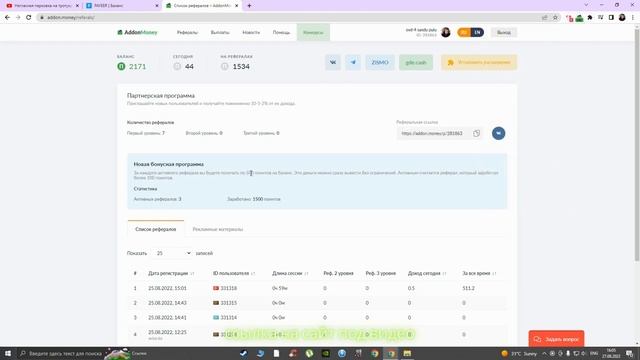Share referral link via round VK button

click(x=498, y=133)
